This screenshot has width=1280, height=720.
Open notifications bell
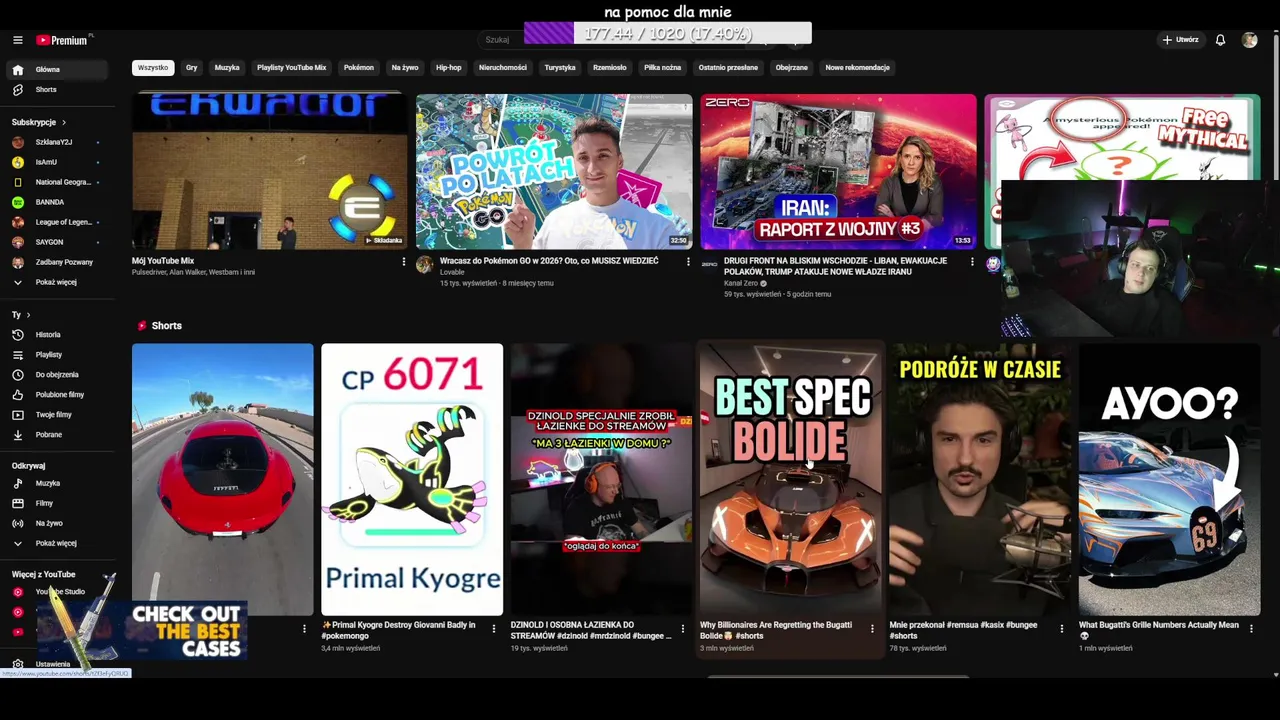point(1220,40)
